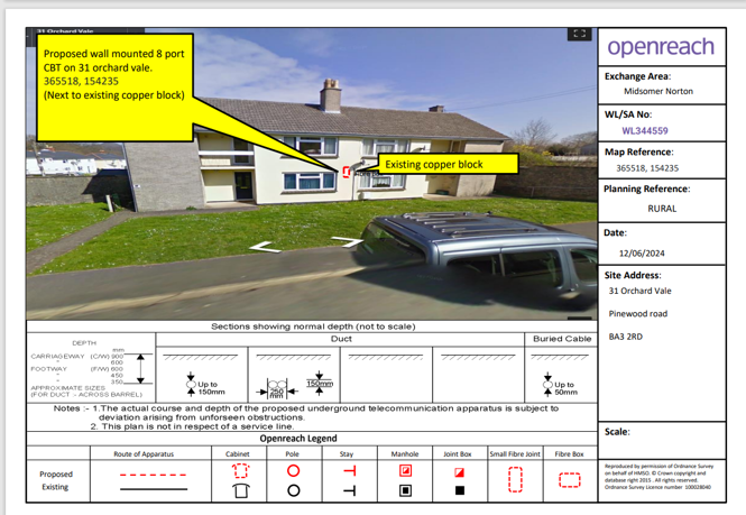Screen dimensions: 746x515
Task: Click the map reference '365518, 154235' in the sidebar
Action: [x=647, y=168]
